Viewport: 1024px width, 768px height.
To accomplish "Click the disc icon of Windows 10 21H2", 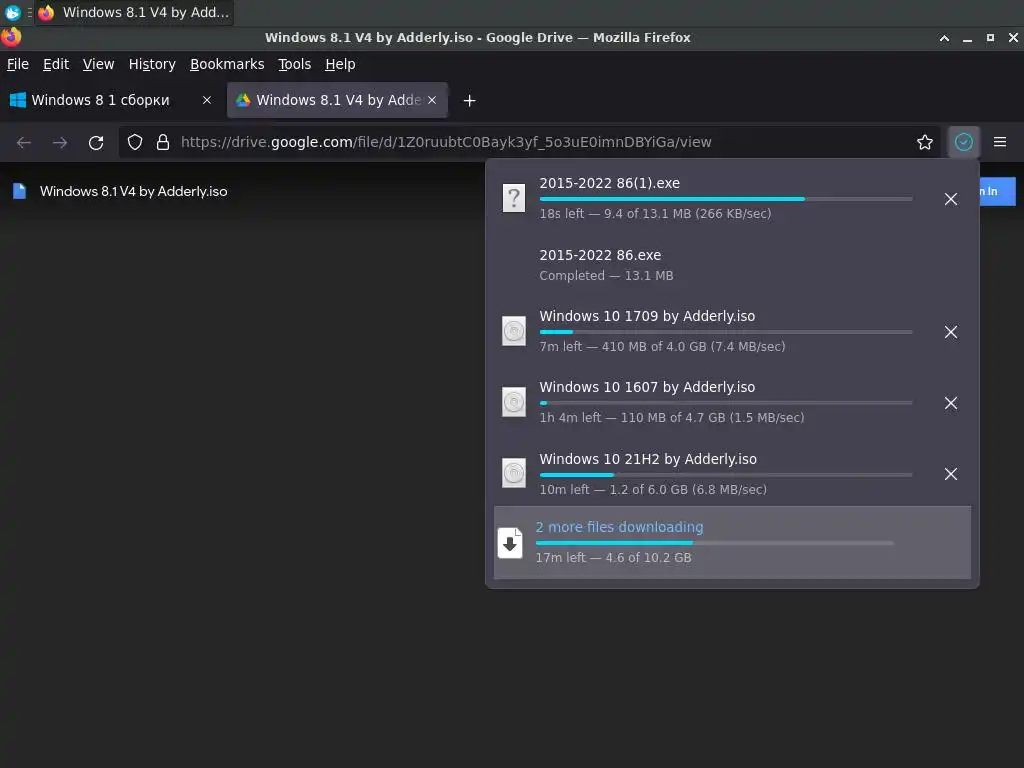I will (513, 473).
